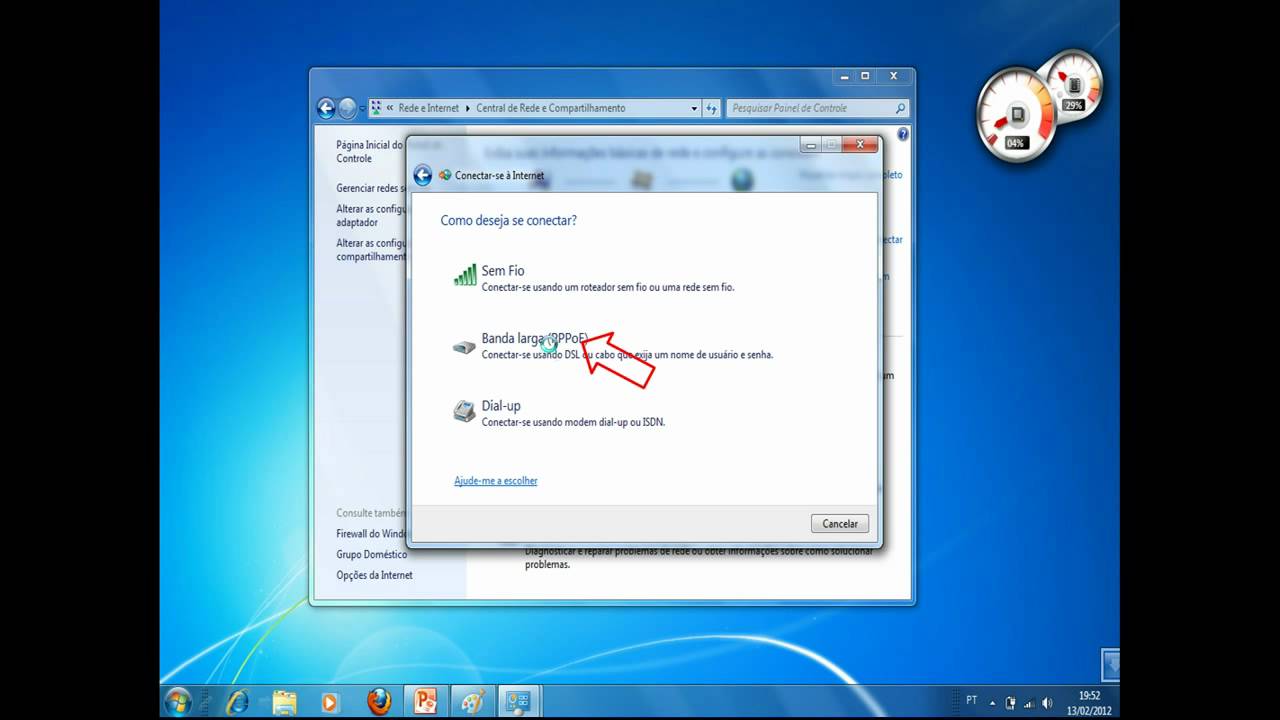Open the Firewall do Windows sidebar link
Image resolution: width=1280 pixels, height=720 pixels.
[x=371, y=534]
